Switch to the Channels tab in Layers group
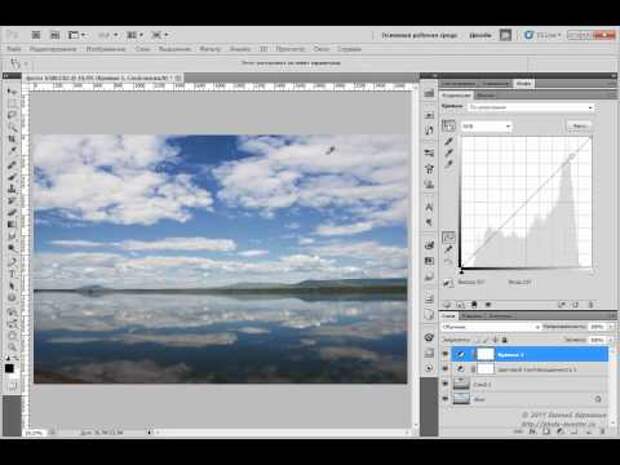This screenshot has height=465, width=620. click(x=471, y=316)
